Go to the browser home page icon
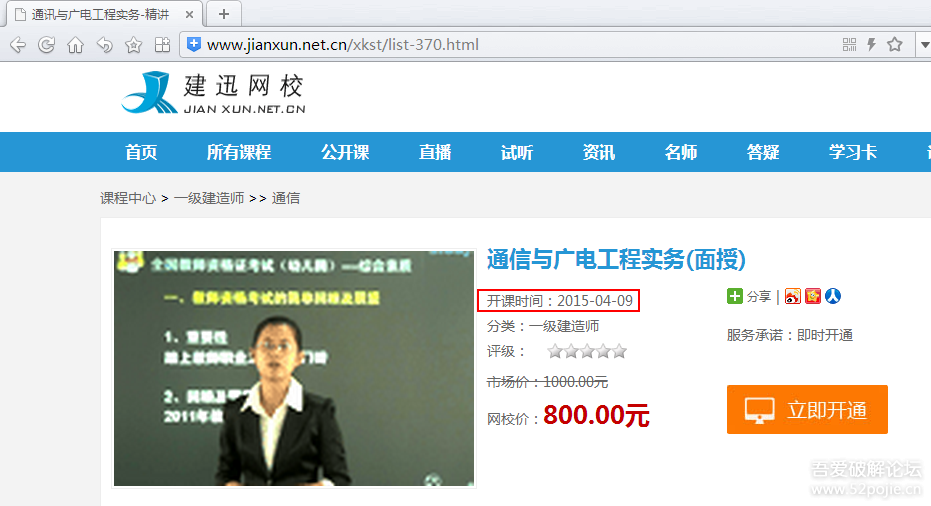The height and width of the screenshot is (506, 931). point(75,45)
